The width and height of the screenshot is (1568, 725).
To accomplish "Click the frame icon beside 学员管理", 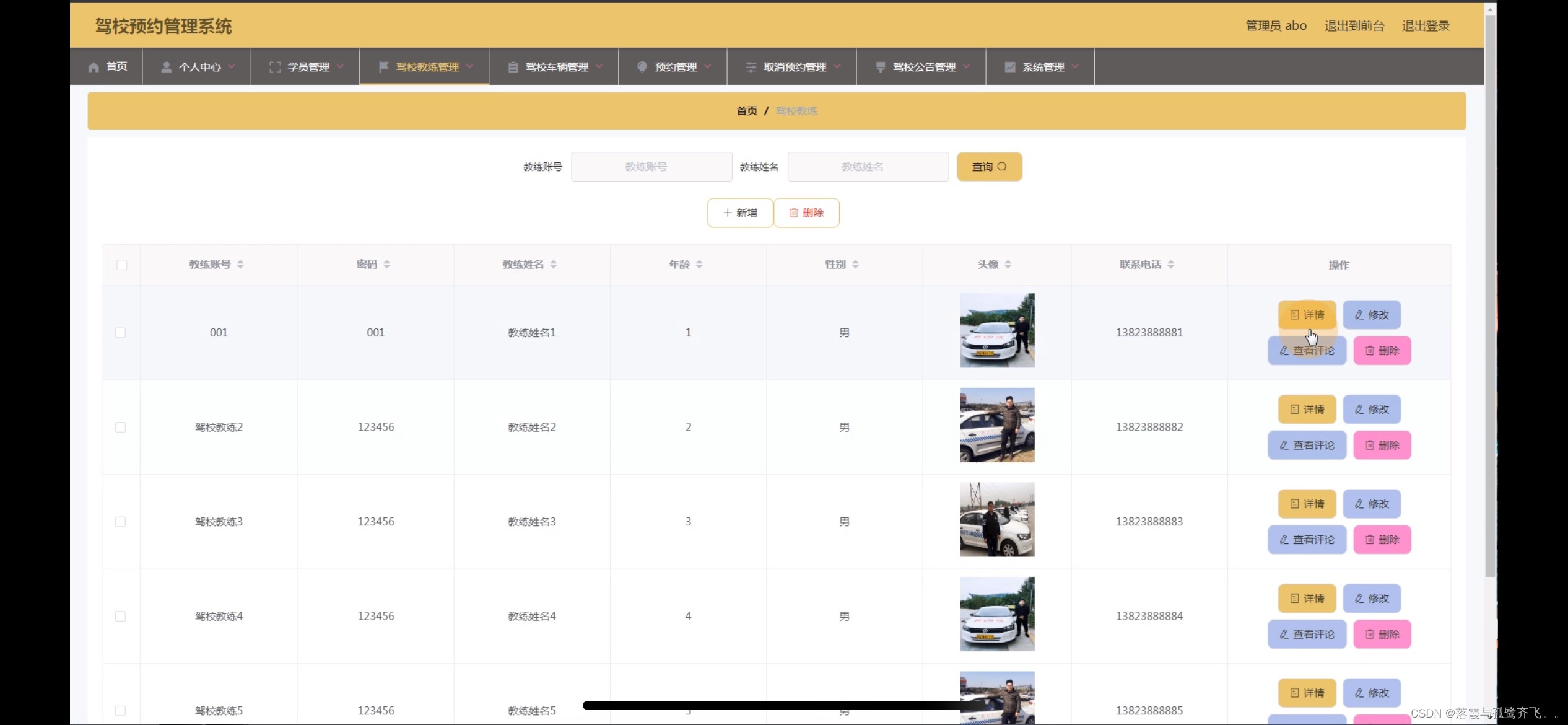I will click(275, 67).
